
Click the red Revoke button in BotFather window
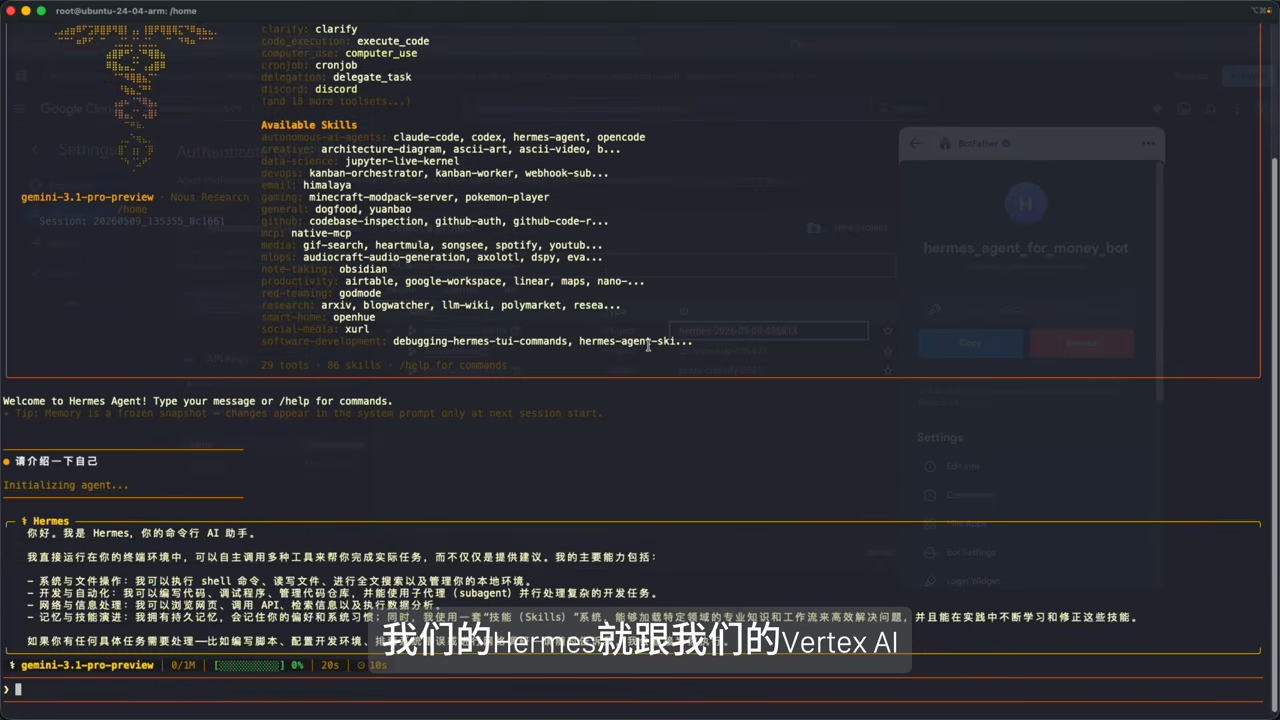pos(1081,342)
